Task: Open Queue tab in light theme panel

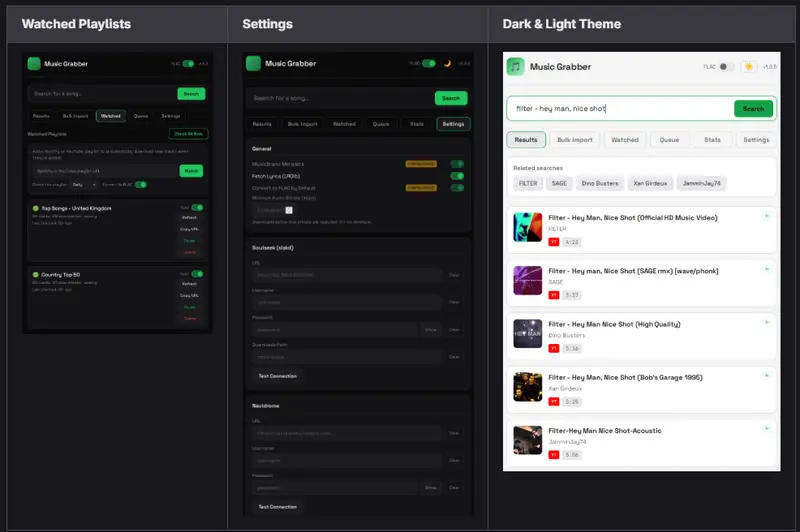Action: (669, 140)
